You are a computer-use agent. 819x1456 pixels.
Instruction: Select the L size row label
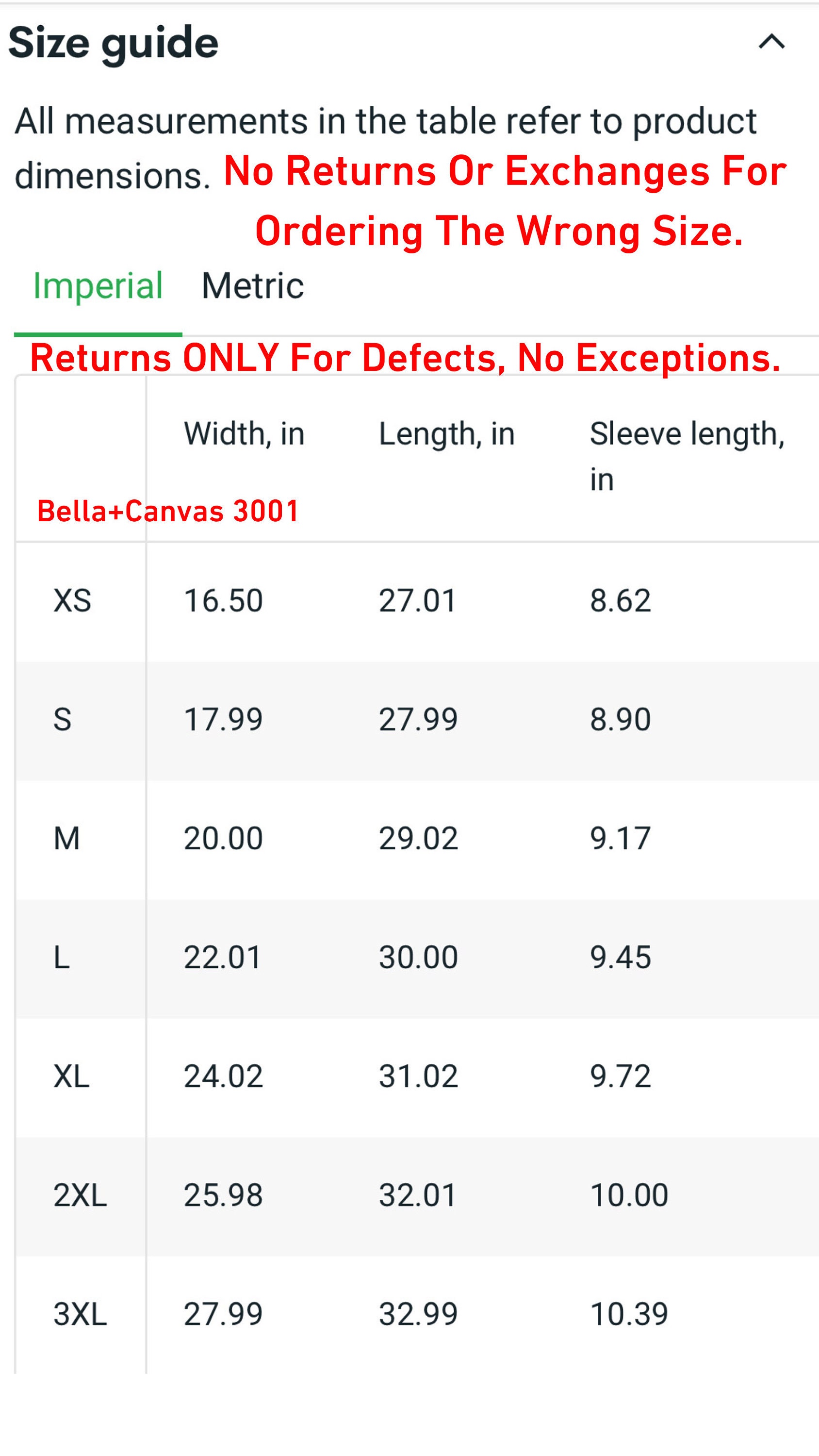(62, 957)
